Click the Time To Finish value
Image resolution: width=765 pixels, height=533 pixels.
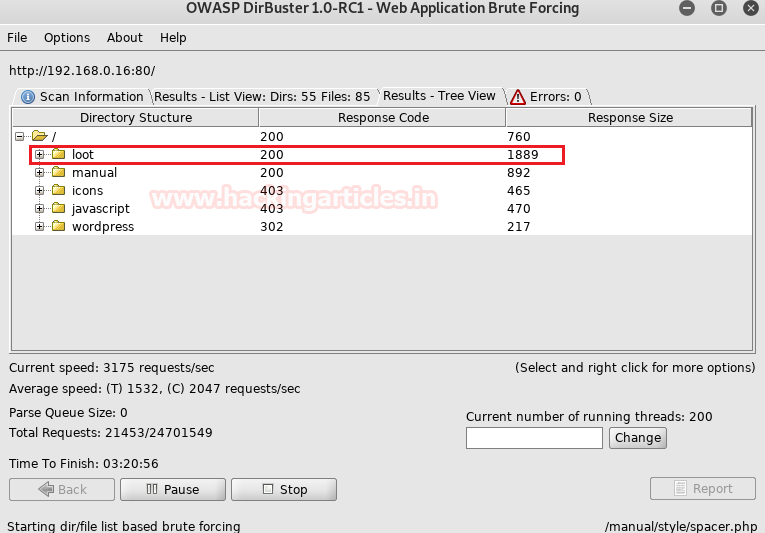pos(131,464)
